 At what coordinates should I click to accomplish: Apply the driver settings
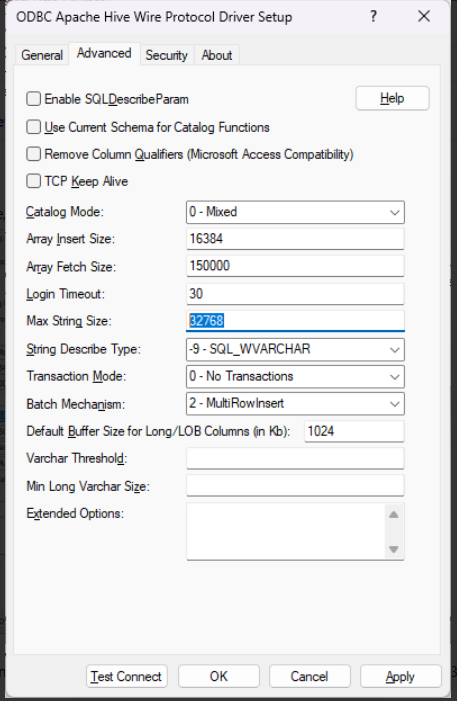pyautogui.click(x=401, y=676)
